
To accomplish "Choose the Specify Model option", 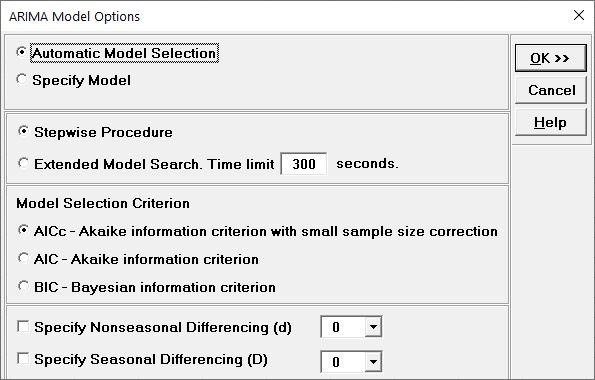I will (22, 80).
